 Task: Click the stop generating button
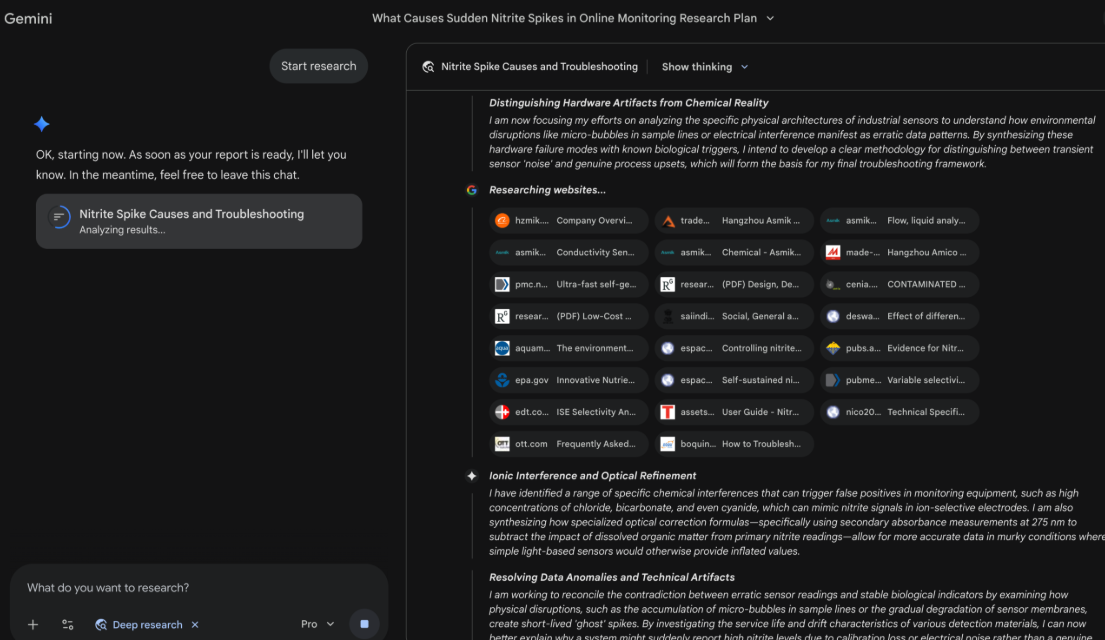[364, 624]
